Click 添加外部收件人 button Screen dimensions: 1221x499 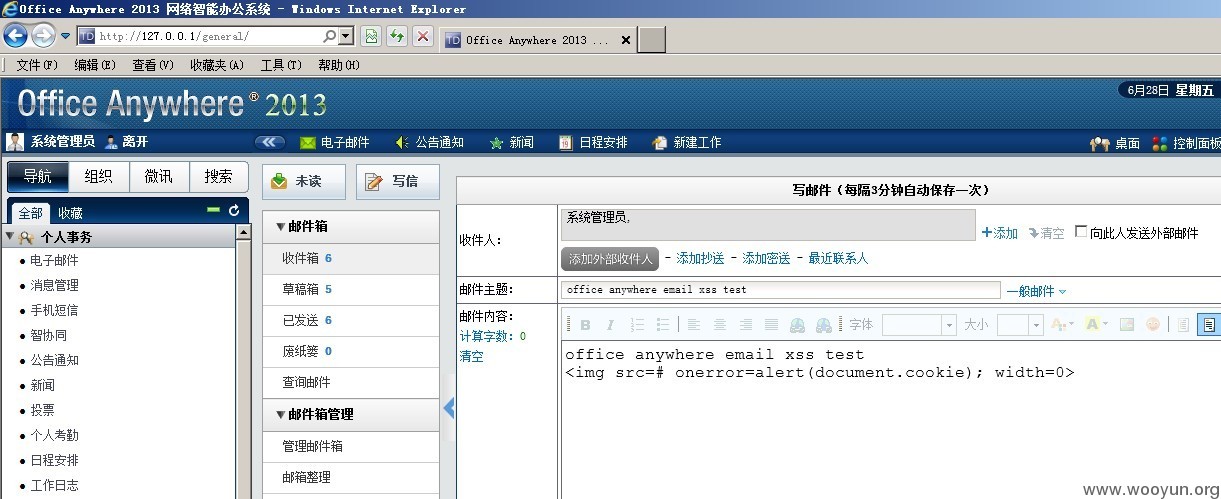(x=609, y=259)
